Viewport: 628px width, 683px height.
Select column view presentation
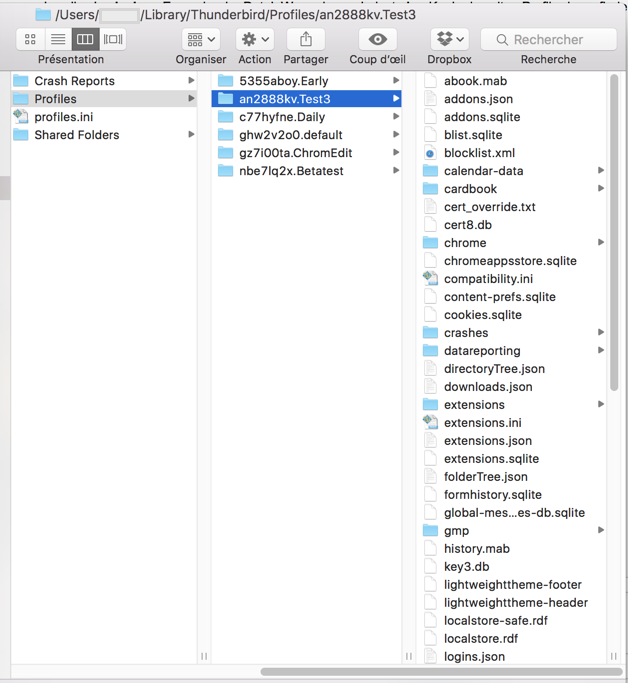(x=85, y=40)
